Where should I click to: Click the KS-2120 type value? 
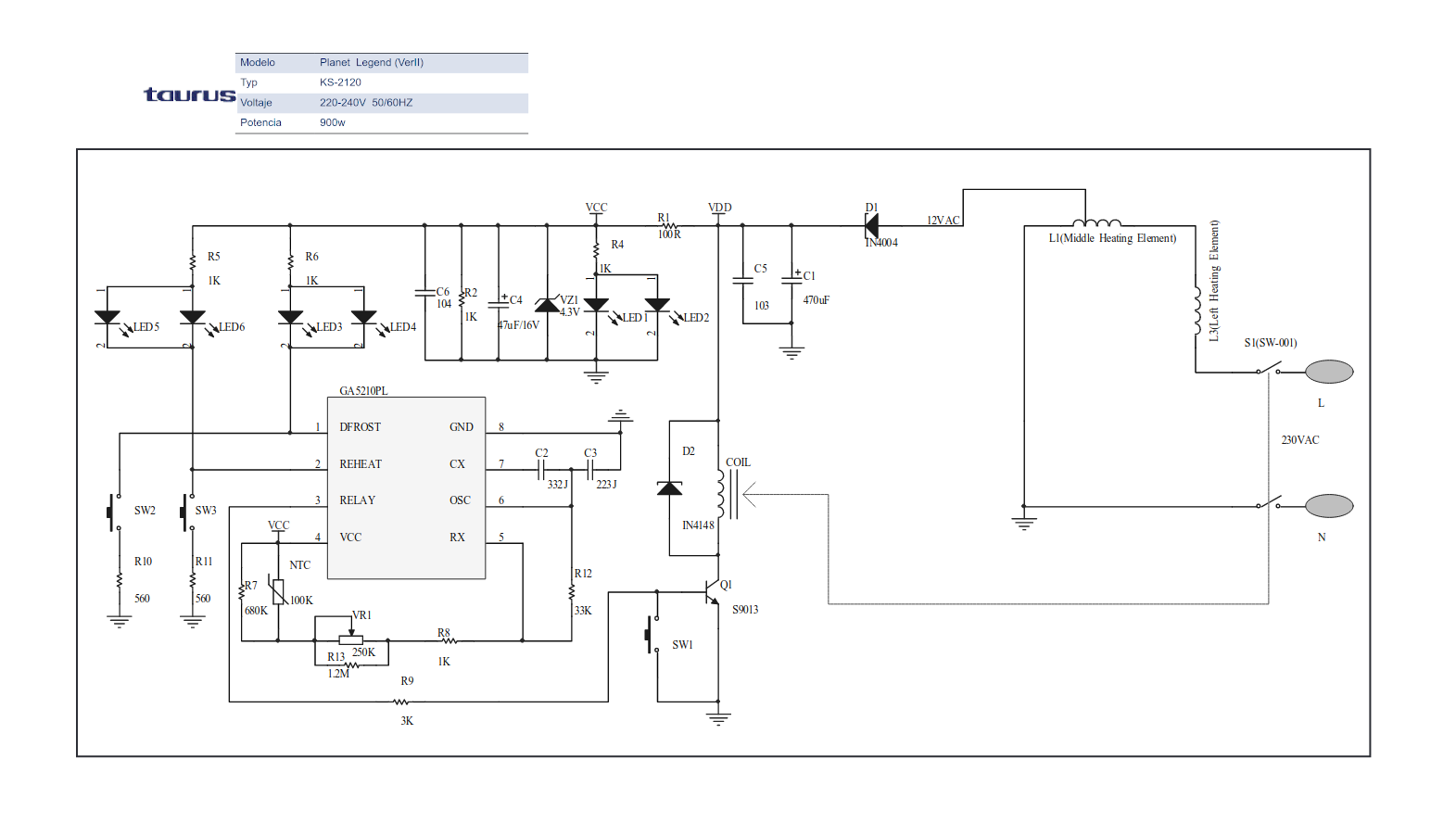340,82
